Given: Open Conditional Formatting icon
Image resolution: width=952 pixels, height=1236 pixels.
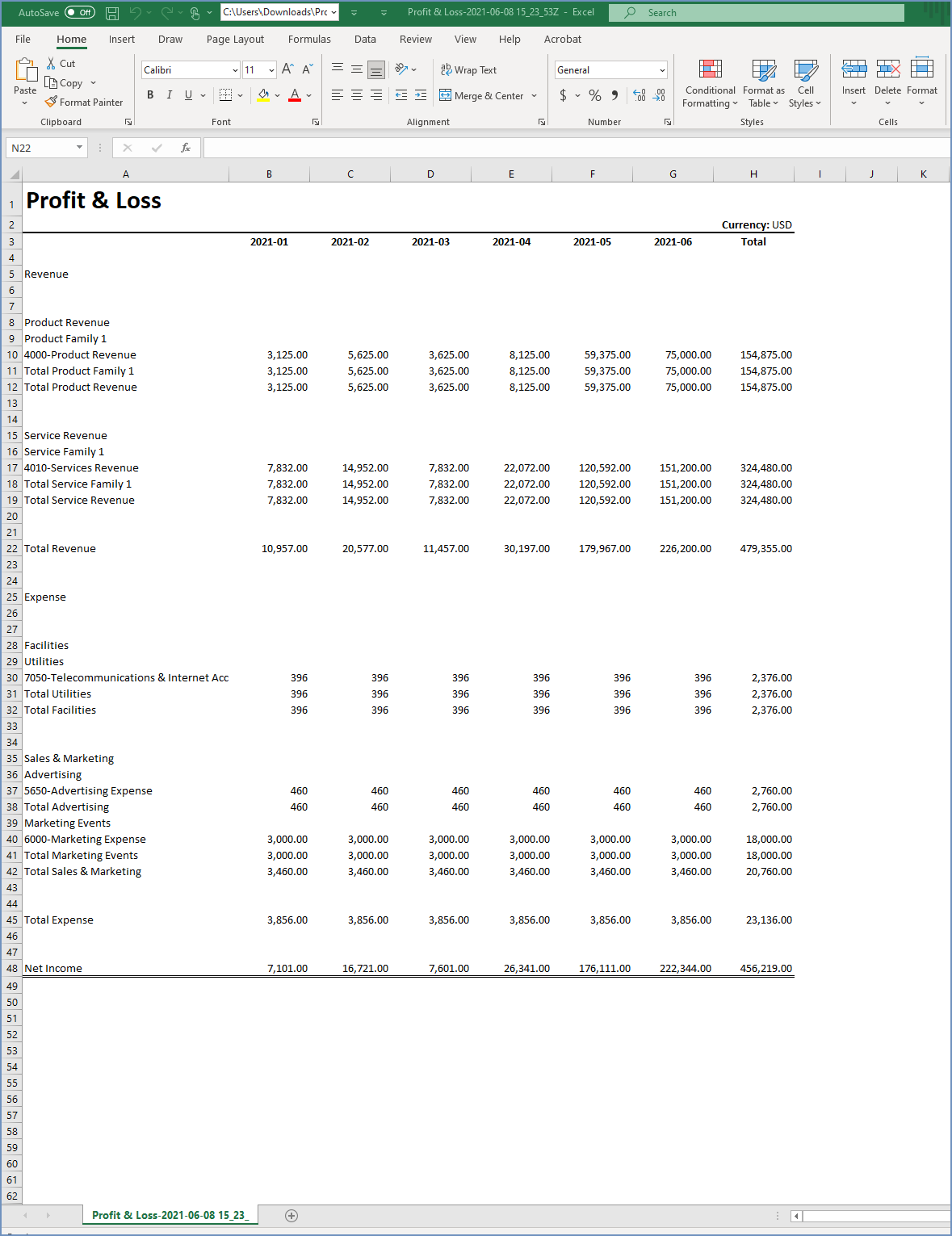Looking at the screenshot, I should pos(710,71).
